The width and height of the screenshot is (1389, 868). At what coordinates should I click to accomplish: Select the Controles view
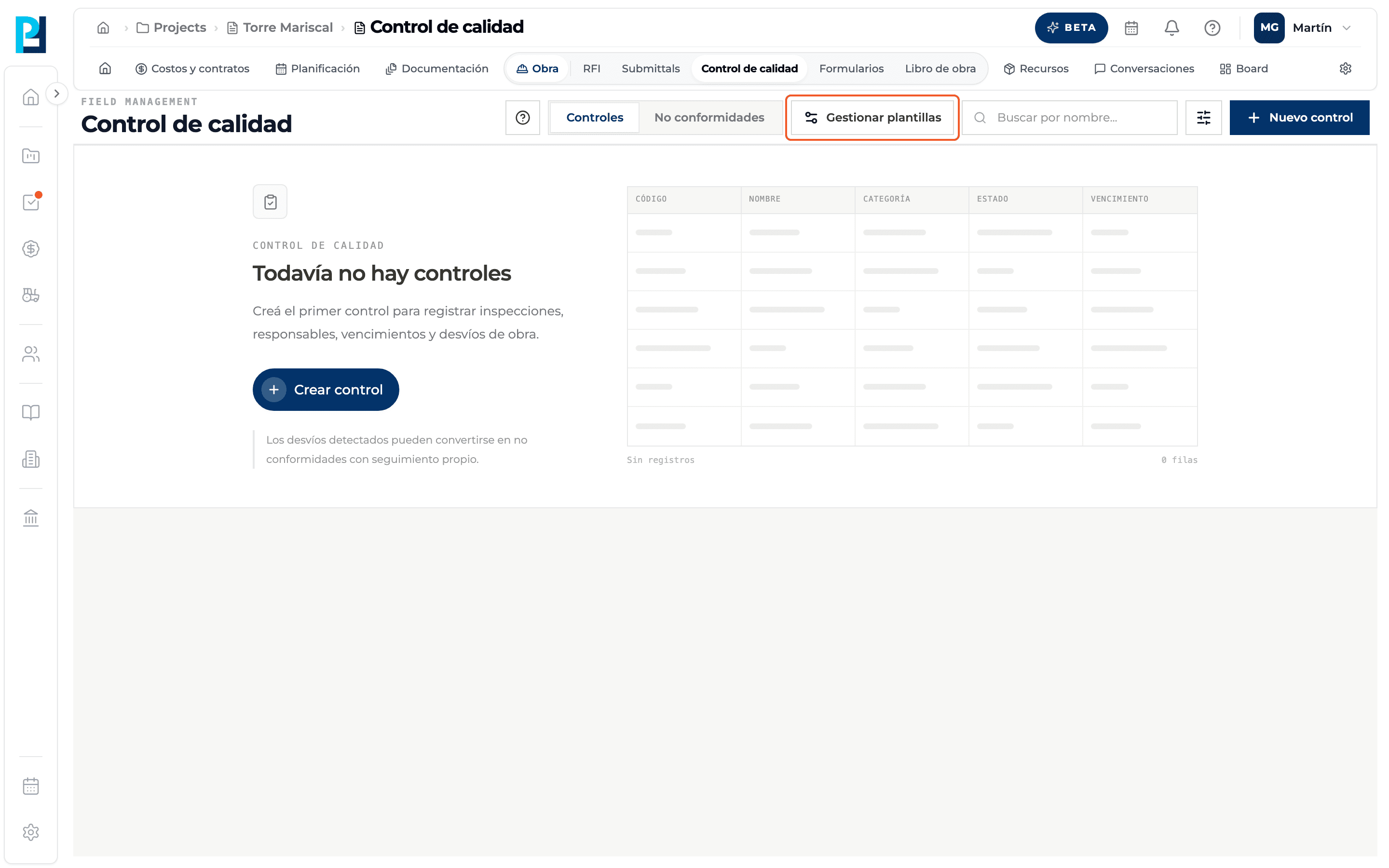pyautogui.click(x=595, y=118)
